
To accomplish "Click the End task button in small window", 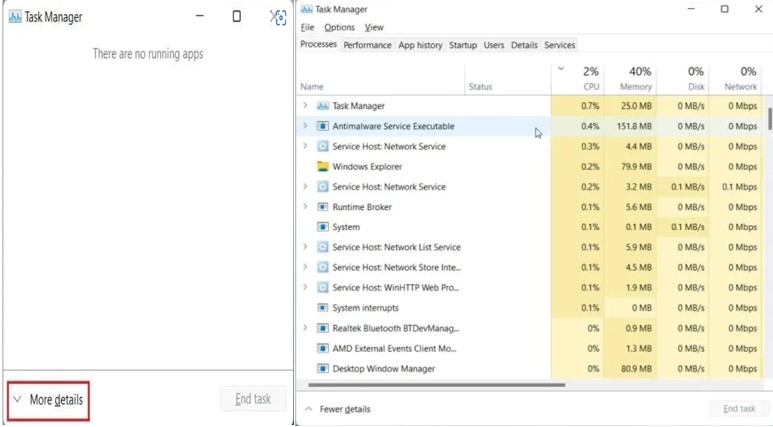I will coord(253,399).
